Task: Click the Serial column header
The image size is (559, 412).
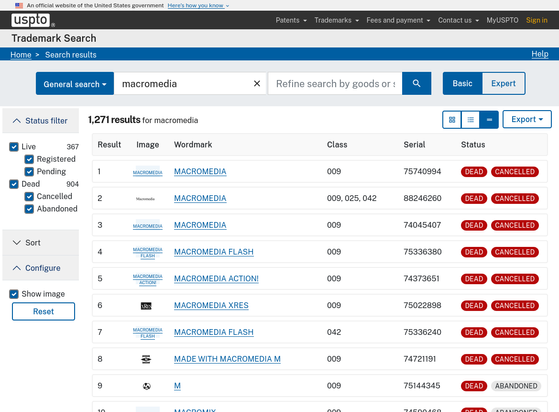Action: (414, 145)
